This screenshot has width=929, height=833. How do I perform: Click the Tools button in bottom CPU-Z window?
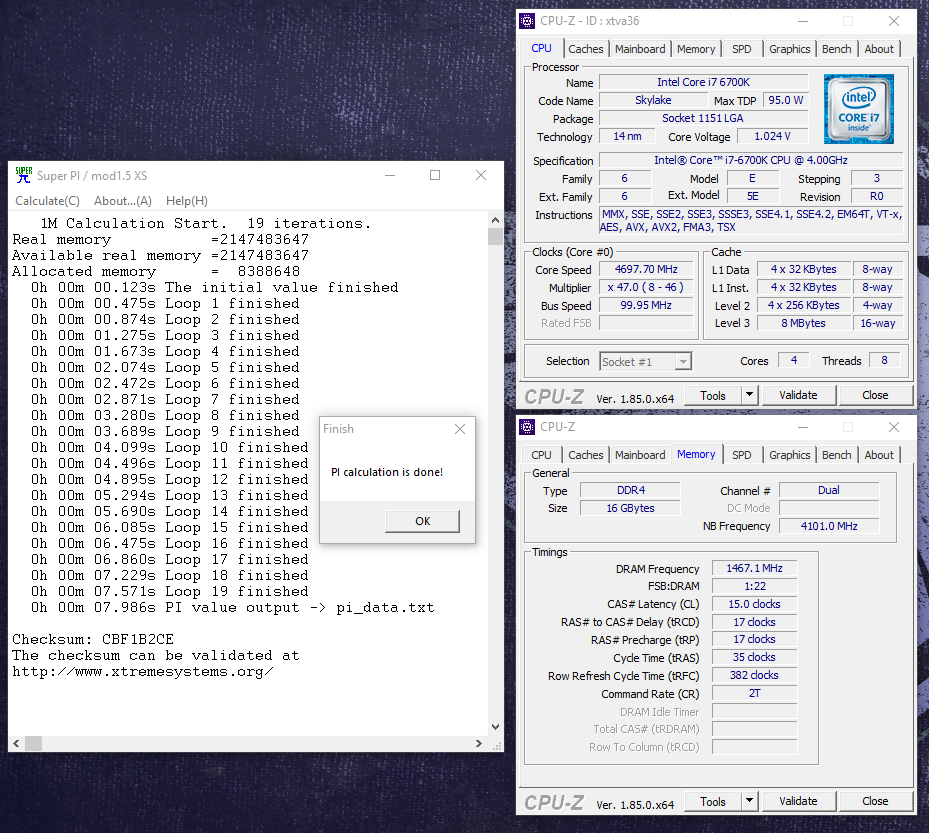[x=713, y=802]
